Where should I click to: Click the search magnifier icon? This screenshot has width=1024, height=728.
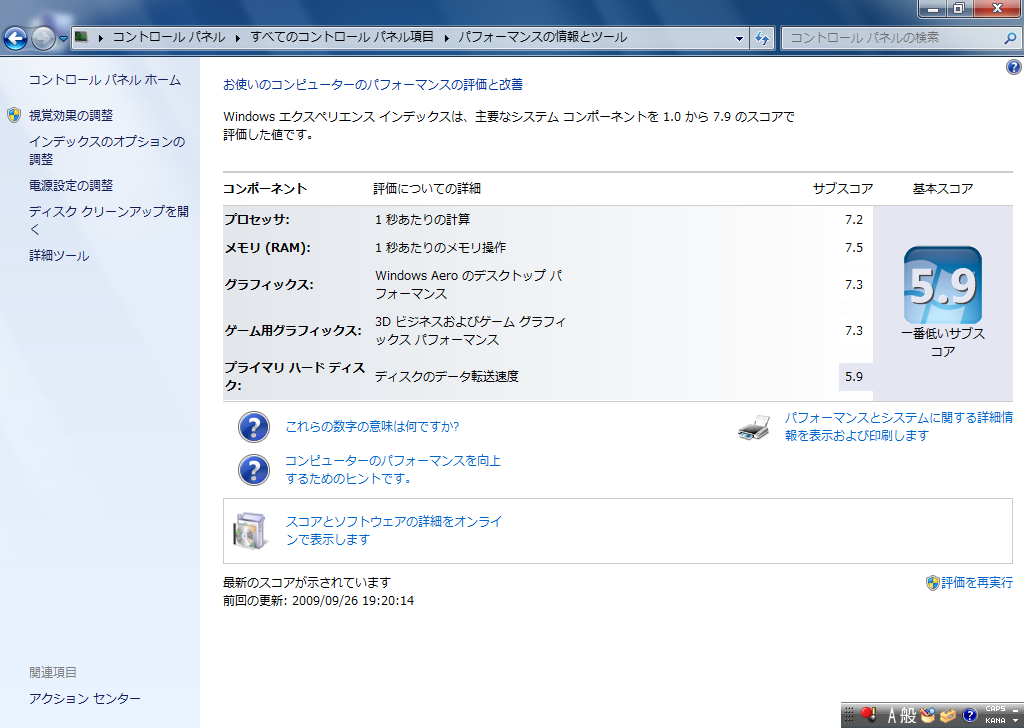tap(1010, 38)
